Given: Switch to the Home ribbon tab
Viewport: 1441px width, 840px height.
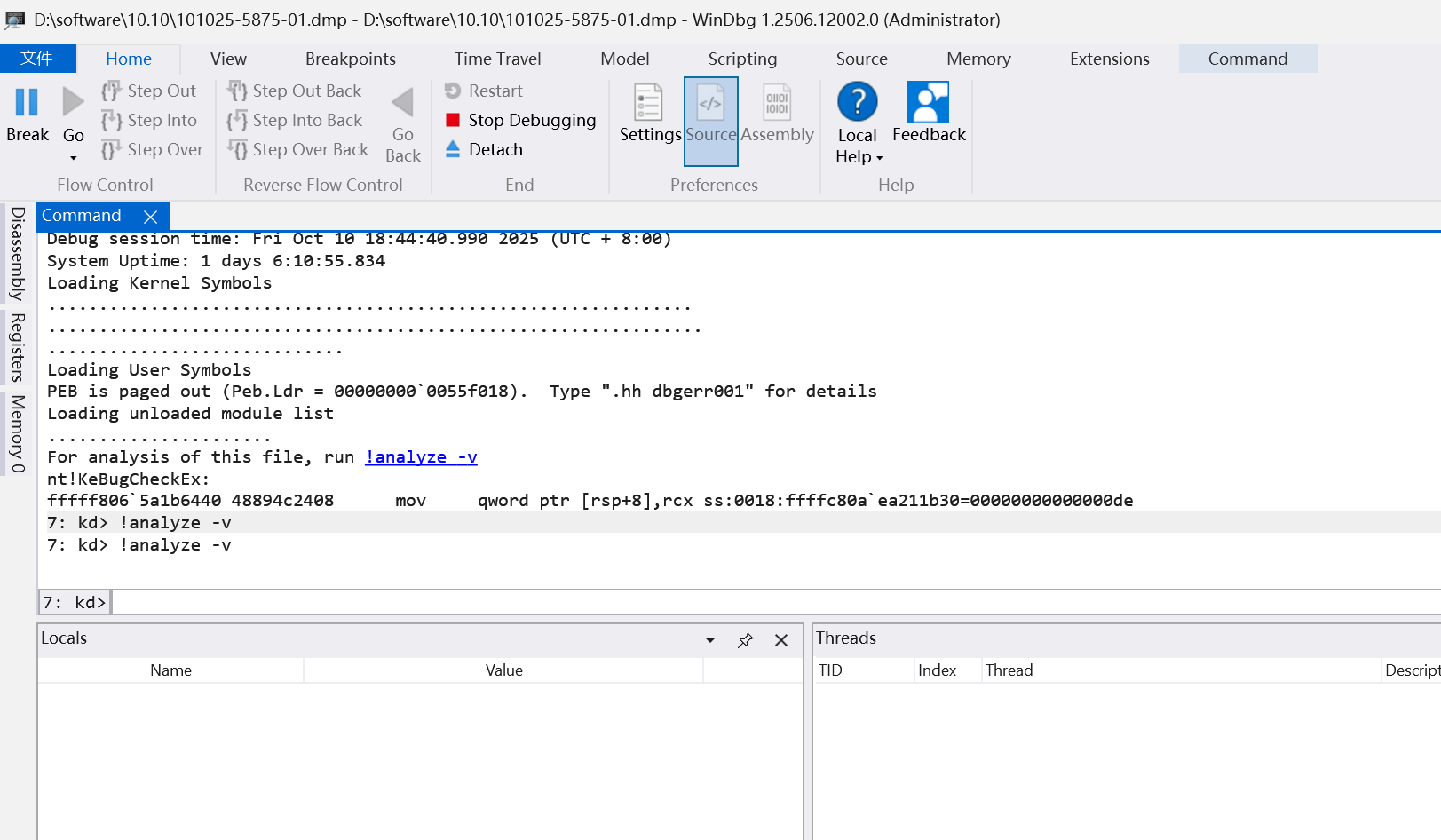Looking at the screenshot, I should click(x=129, y=59).
